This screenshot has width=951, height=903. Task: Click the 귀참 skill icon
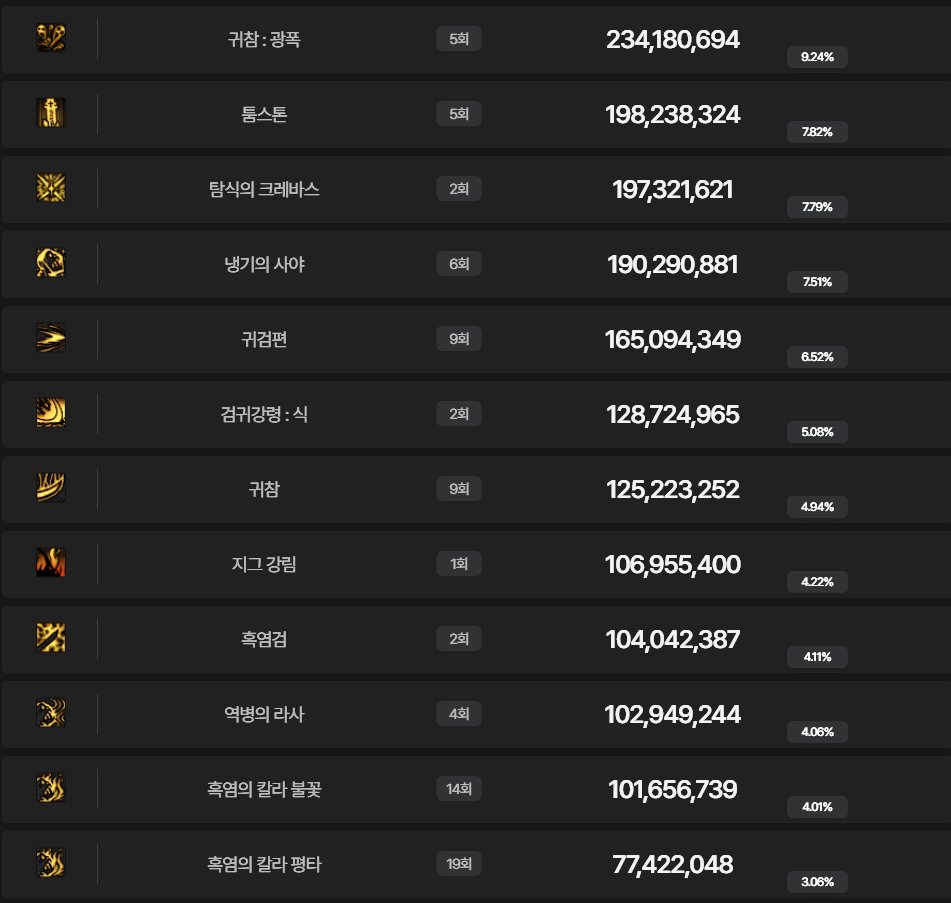[51, 489]
